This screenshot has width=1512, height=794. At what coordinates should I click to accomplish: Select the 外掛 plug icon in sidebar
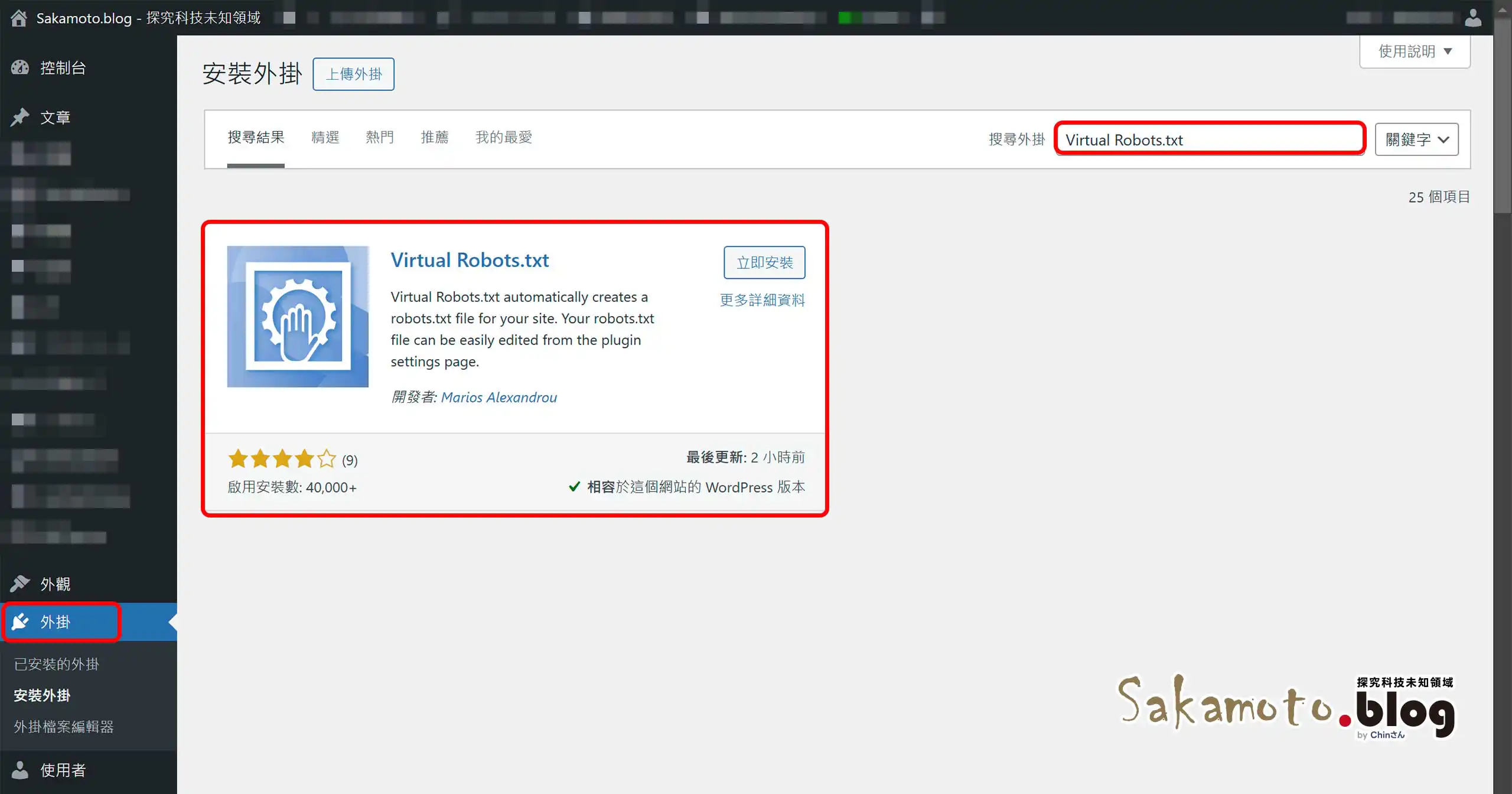click(x=19, y=621)
